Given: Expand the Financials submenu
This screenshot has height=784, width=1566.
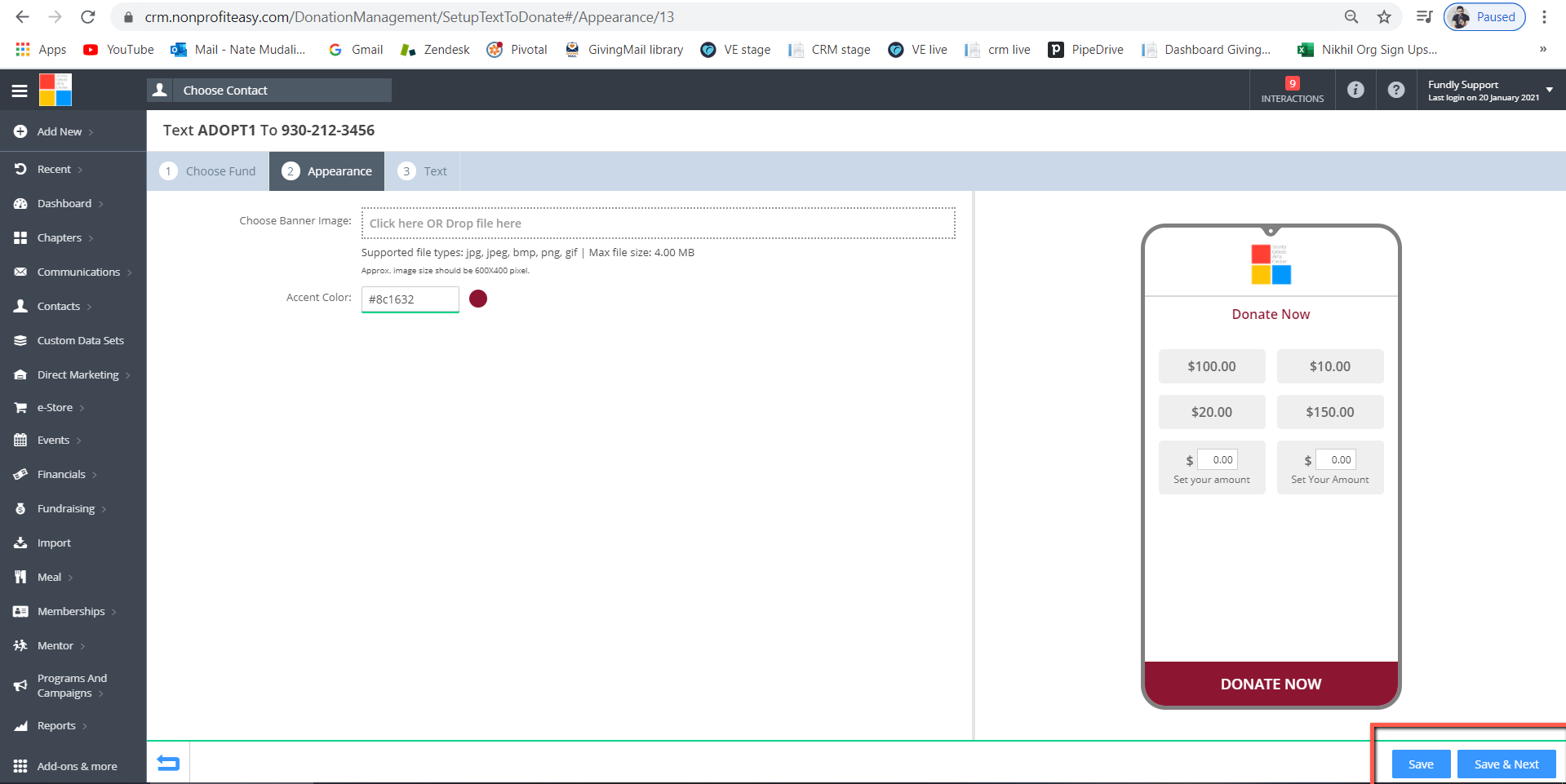Looking at the screenshot, I should (94, 475).
